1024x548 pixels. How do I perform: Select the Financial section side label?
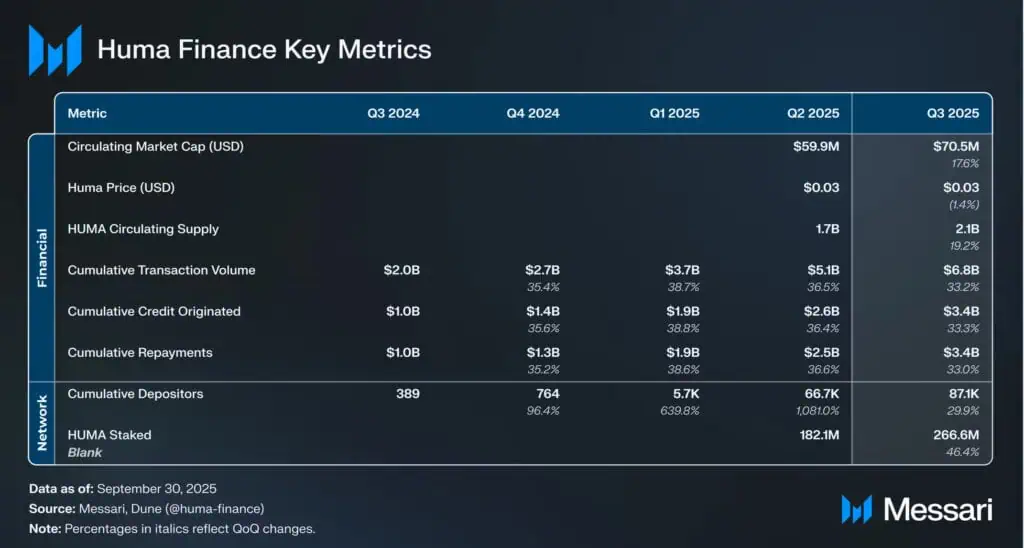[42, 258]
